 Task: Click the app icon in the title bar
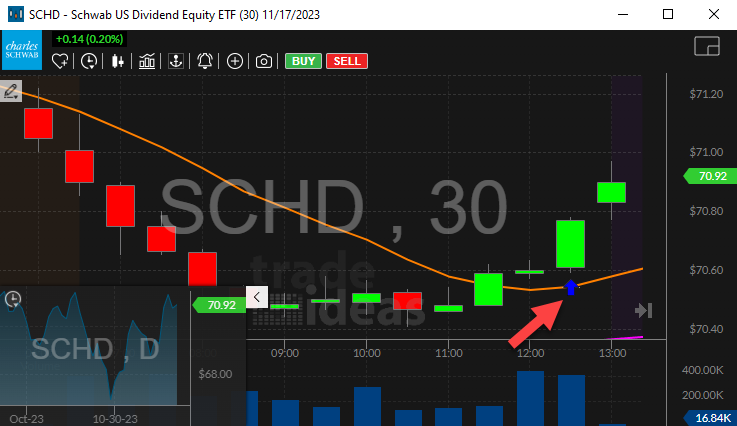click(16, 14)
